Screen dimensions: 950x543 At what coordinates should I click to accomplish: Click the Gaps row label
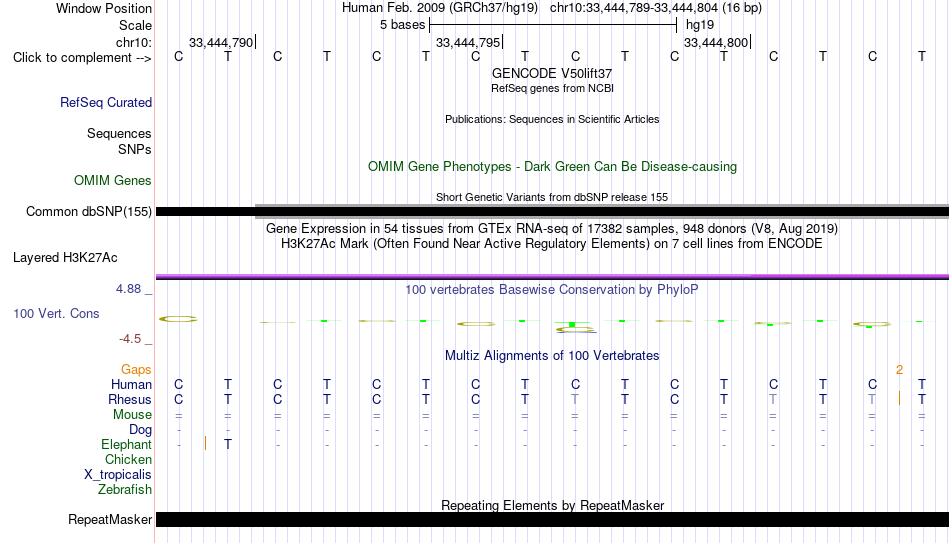pyautogui.click(x=136, y=370)
